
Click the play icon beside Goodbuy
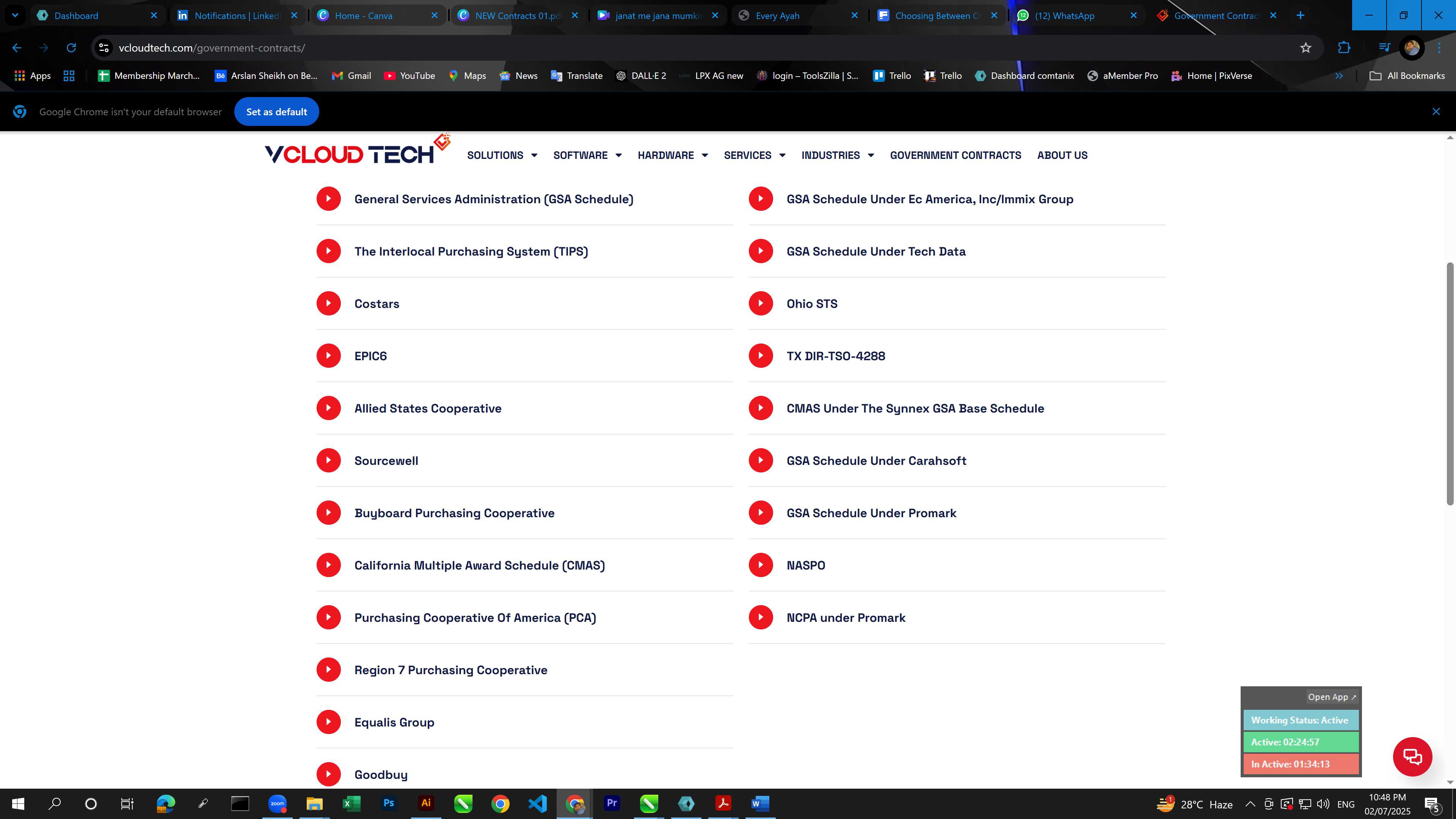(328, 774)
